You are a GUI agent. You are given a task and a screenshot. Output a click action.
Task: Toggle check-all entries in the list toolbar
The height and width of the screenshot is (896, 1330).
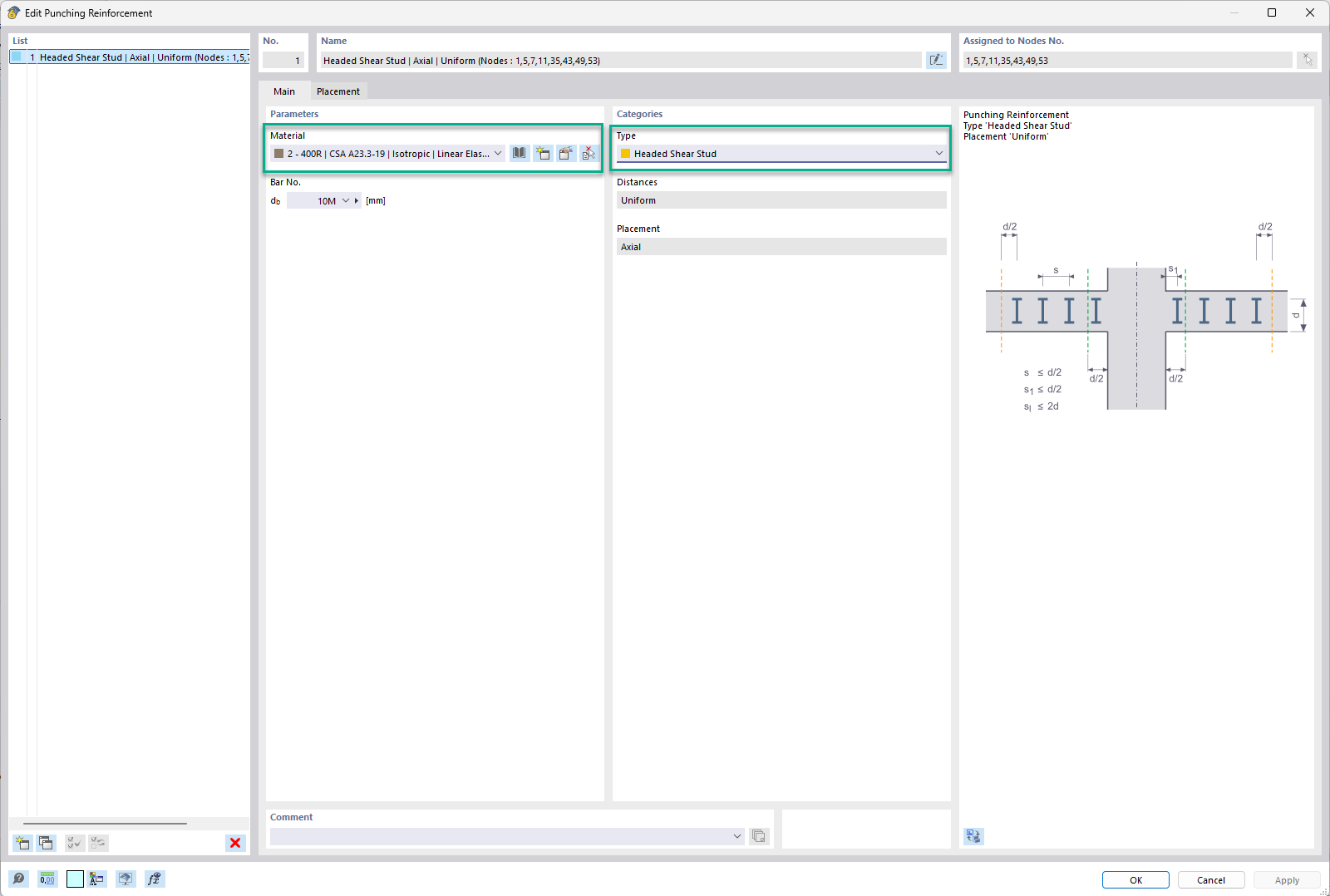(73, 843)
